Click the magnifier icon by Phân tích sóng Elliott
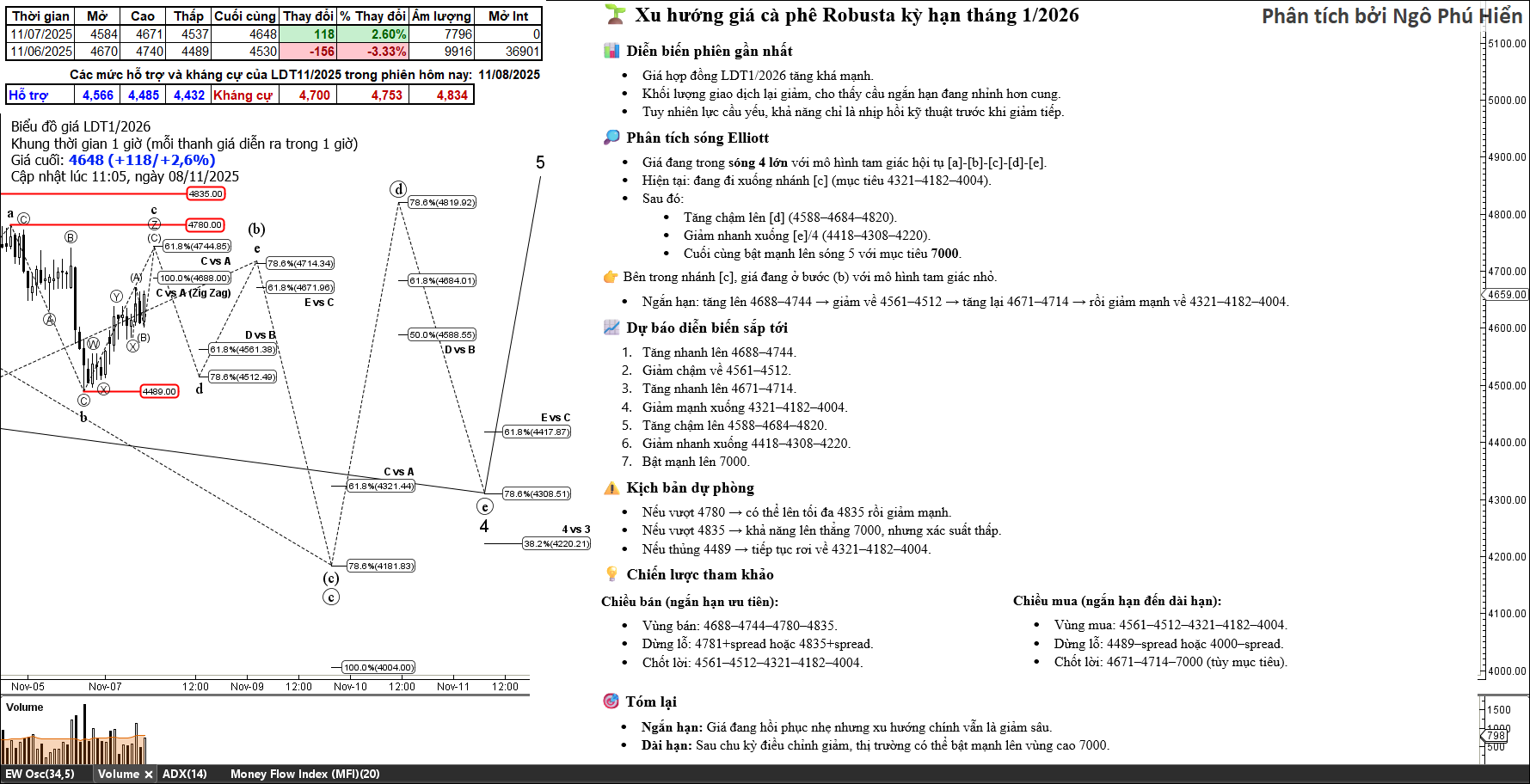 (x=611, y=138)
